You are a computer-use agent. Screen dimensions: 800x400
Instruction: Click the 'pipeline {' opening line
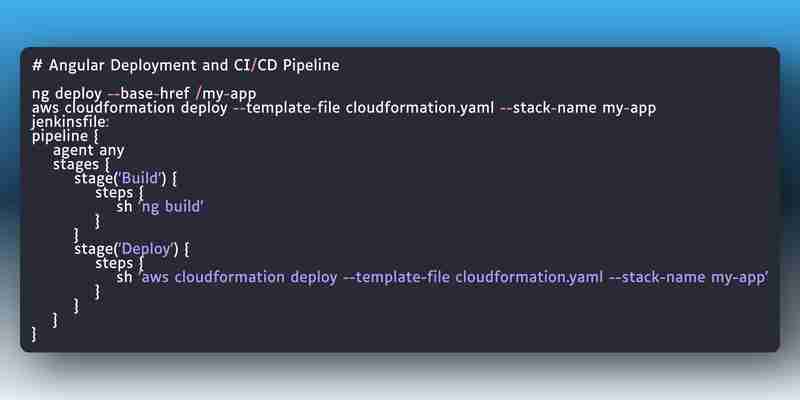point(65,137)
